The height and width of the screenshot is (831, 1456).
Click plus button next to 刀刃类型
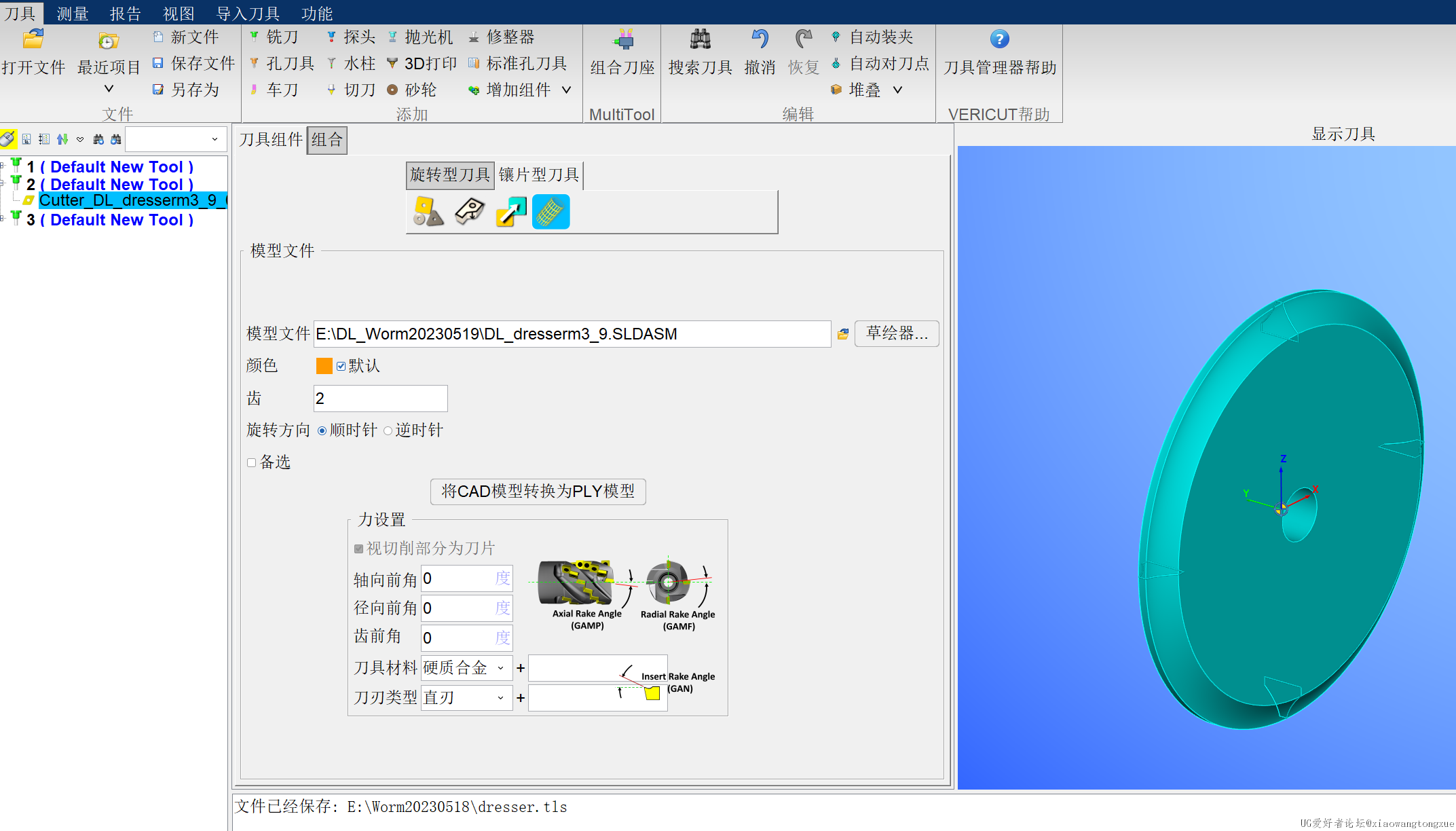521,698
